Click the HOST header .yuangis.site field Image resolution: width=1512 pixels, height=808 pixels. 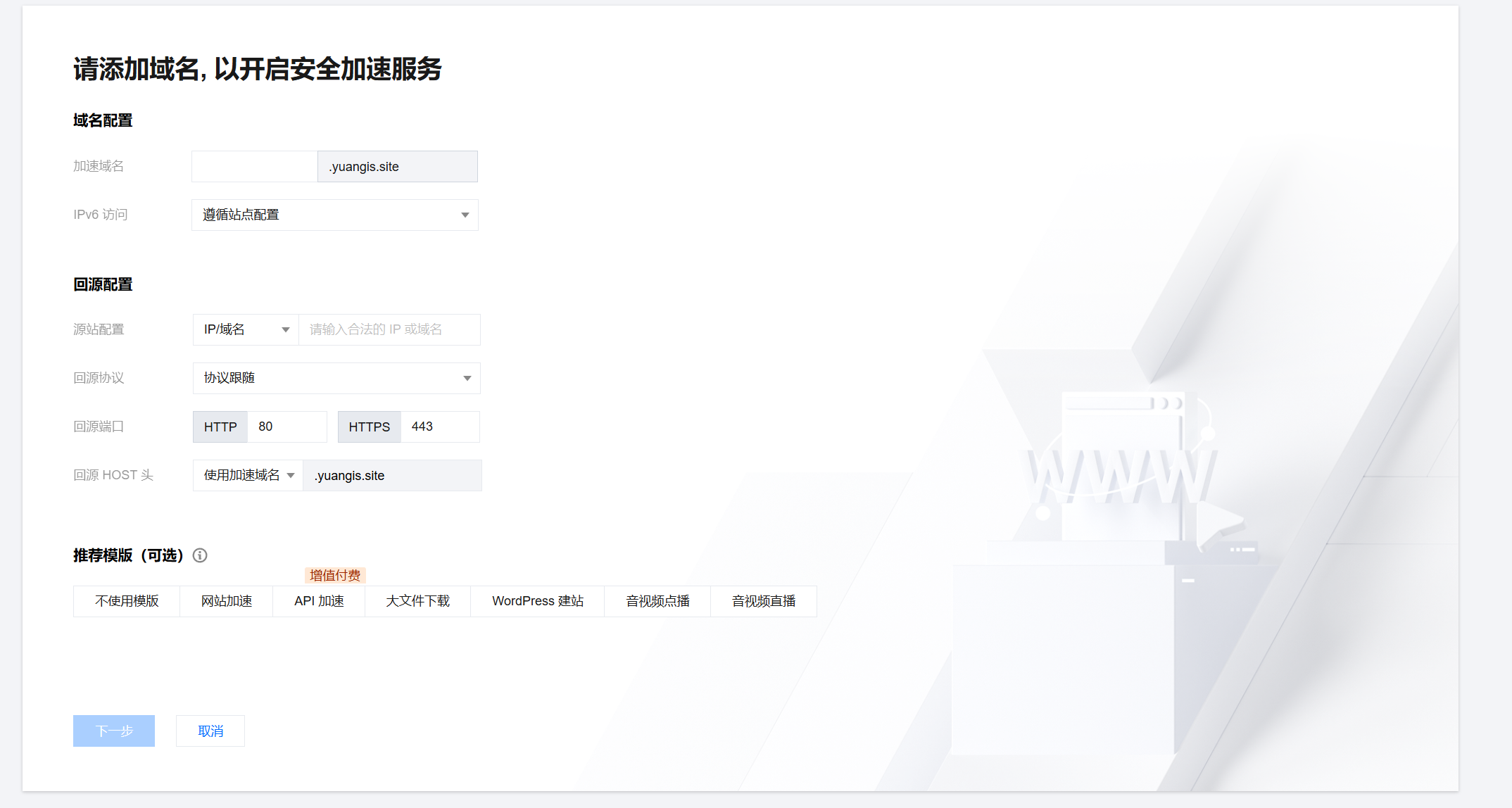392,475
